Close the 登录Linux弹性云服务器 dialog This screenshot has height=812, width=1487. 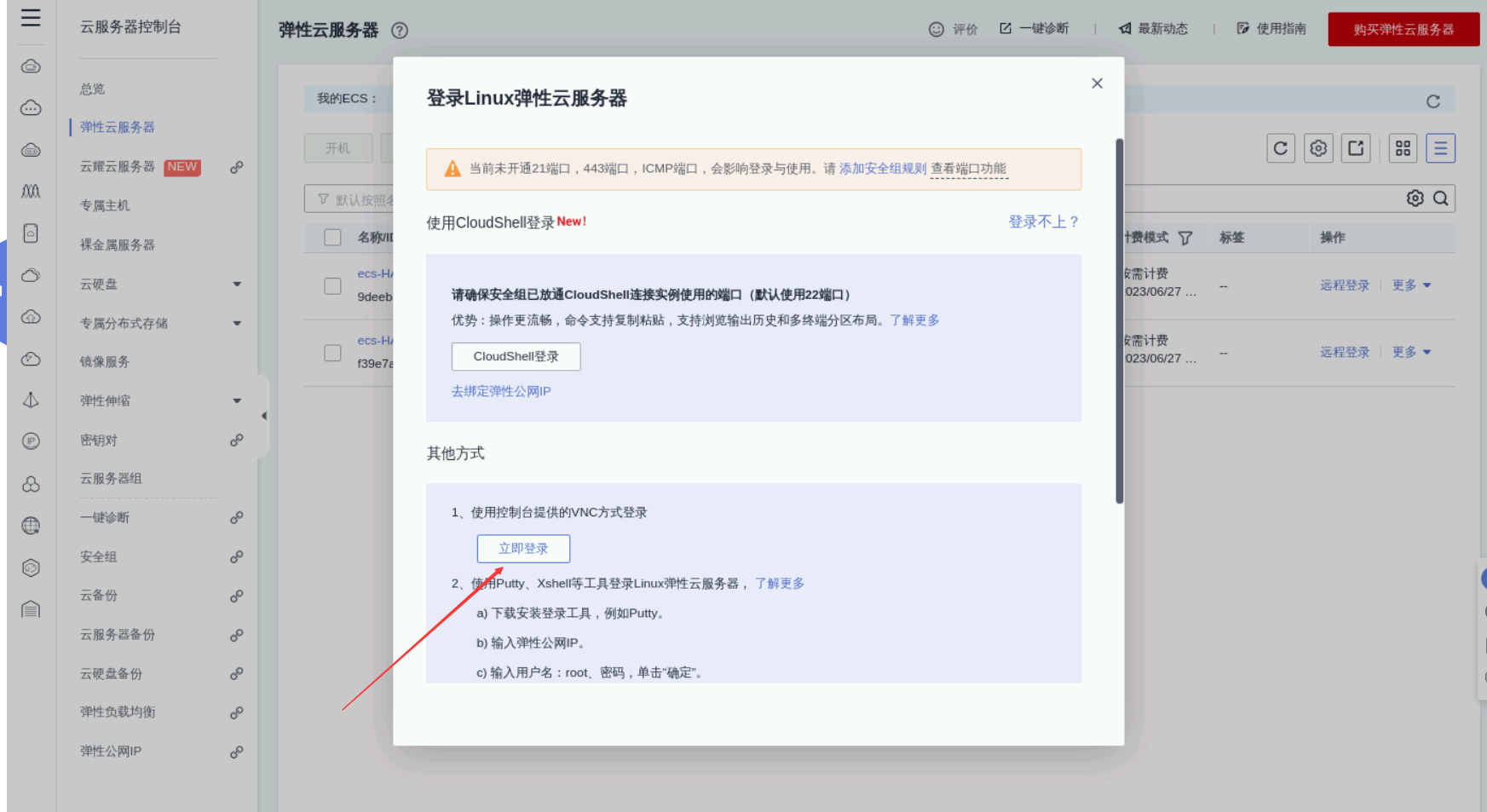(1098, 84)
